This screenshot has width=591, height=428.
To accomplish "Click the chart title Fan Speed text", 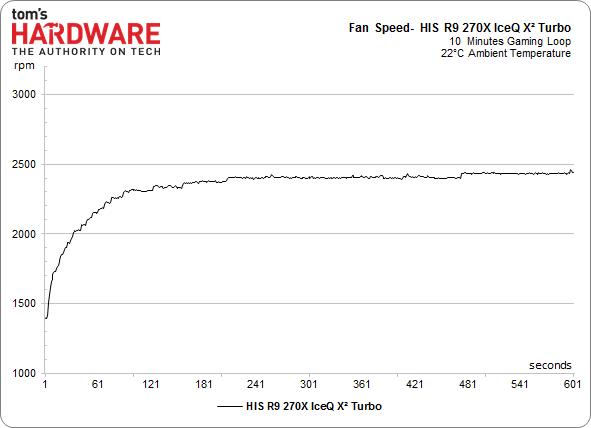I will tap(459, 28).
